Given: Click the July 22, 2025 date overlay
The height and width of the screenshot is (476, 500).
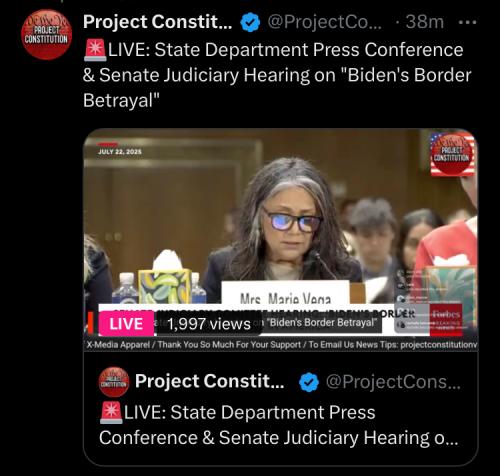Looking at the screenshot, I should pos(120,152).
